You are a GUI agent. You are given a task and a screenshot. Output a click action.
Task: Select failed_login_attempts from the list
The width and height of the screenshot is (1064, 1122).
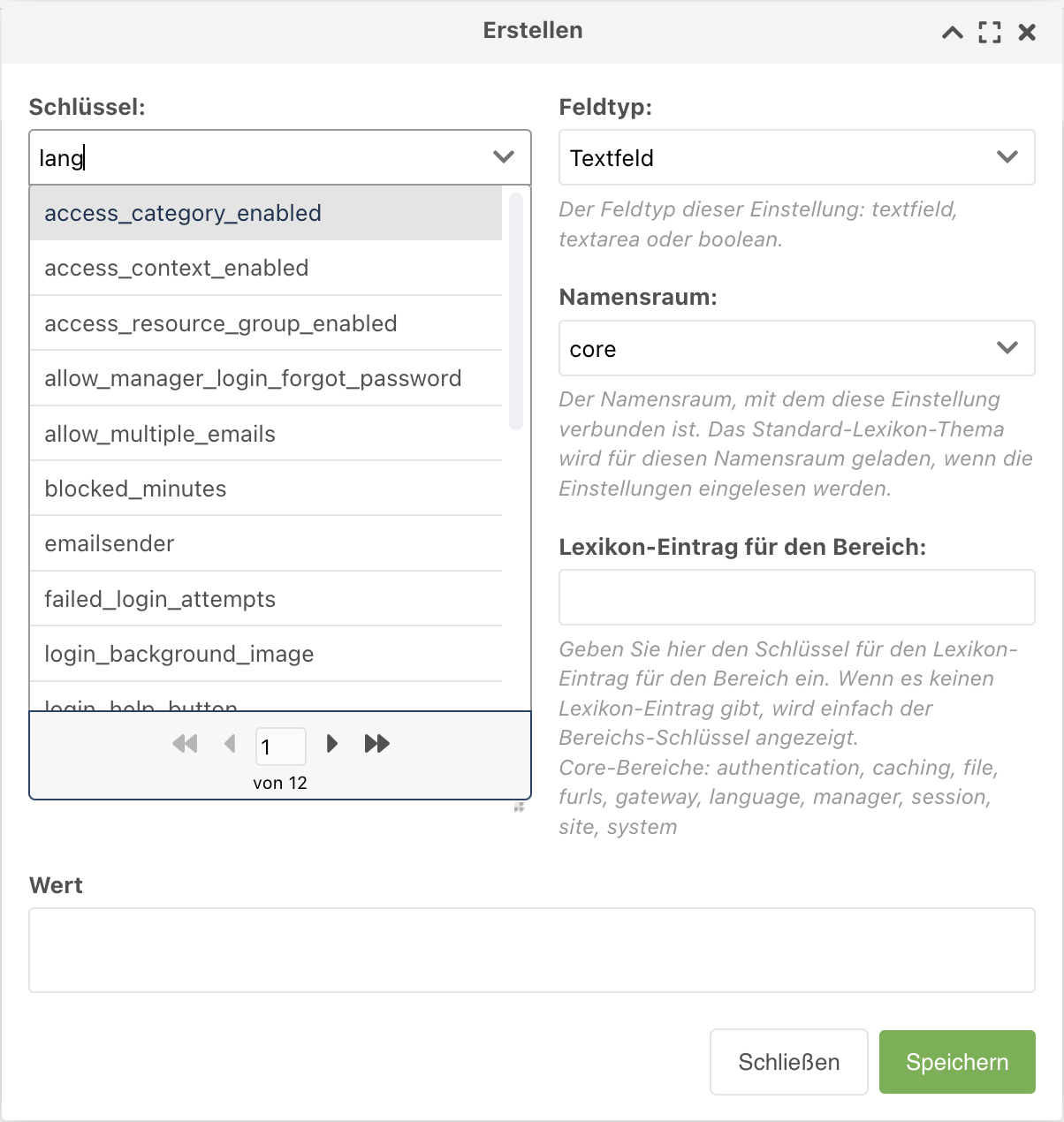pyautogui.click(x=266, y=599)
